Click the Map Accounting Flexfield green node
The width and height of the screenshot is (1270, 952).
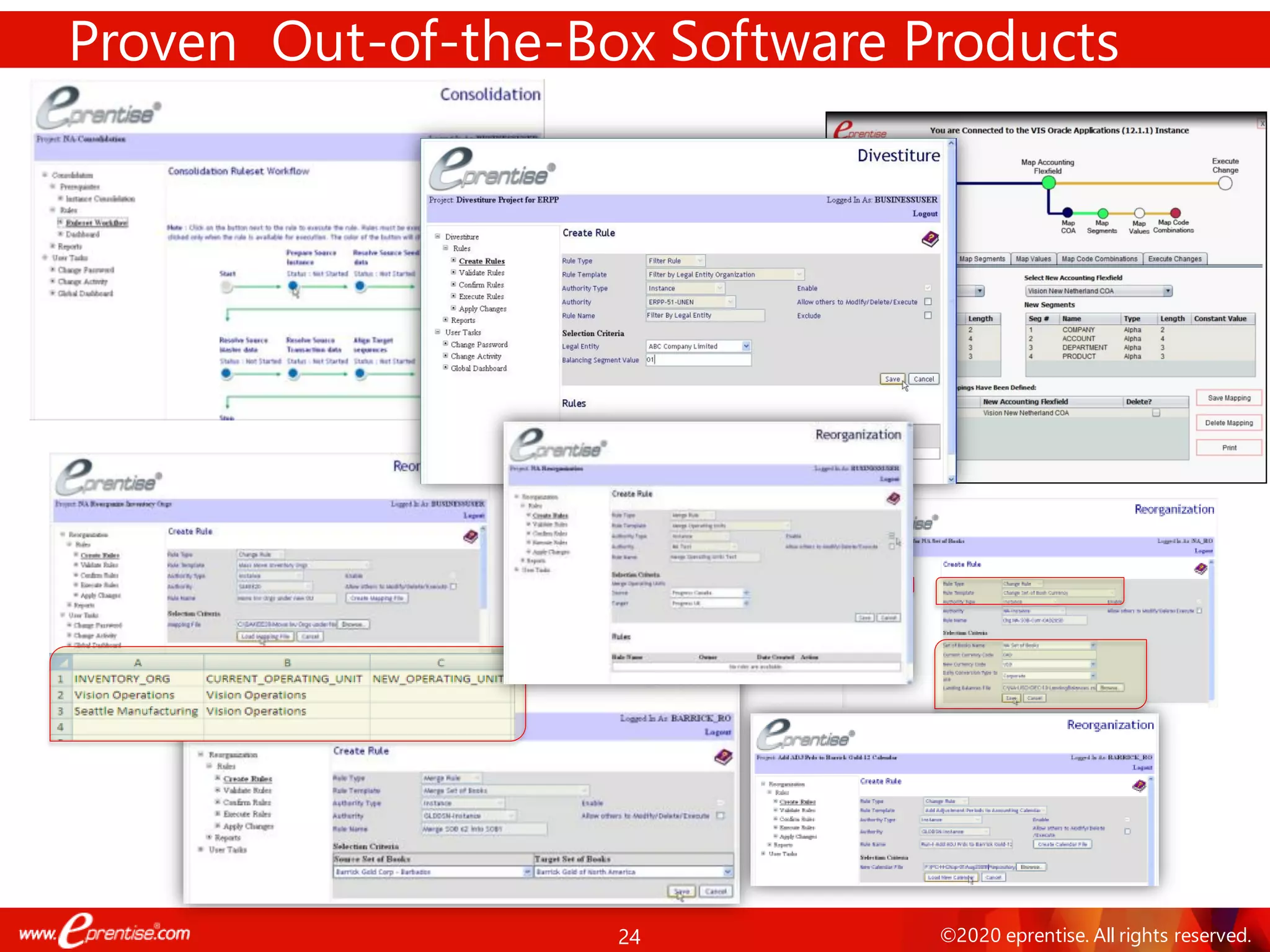(1049, 183)
